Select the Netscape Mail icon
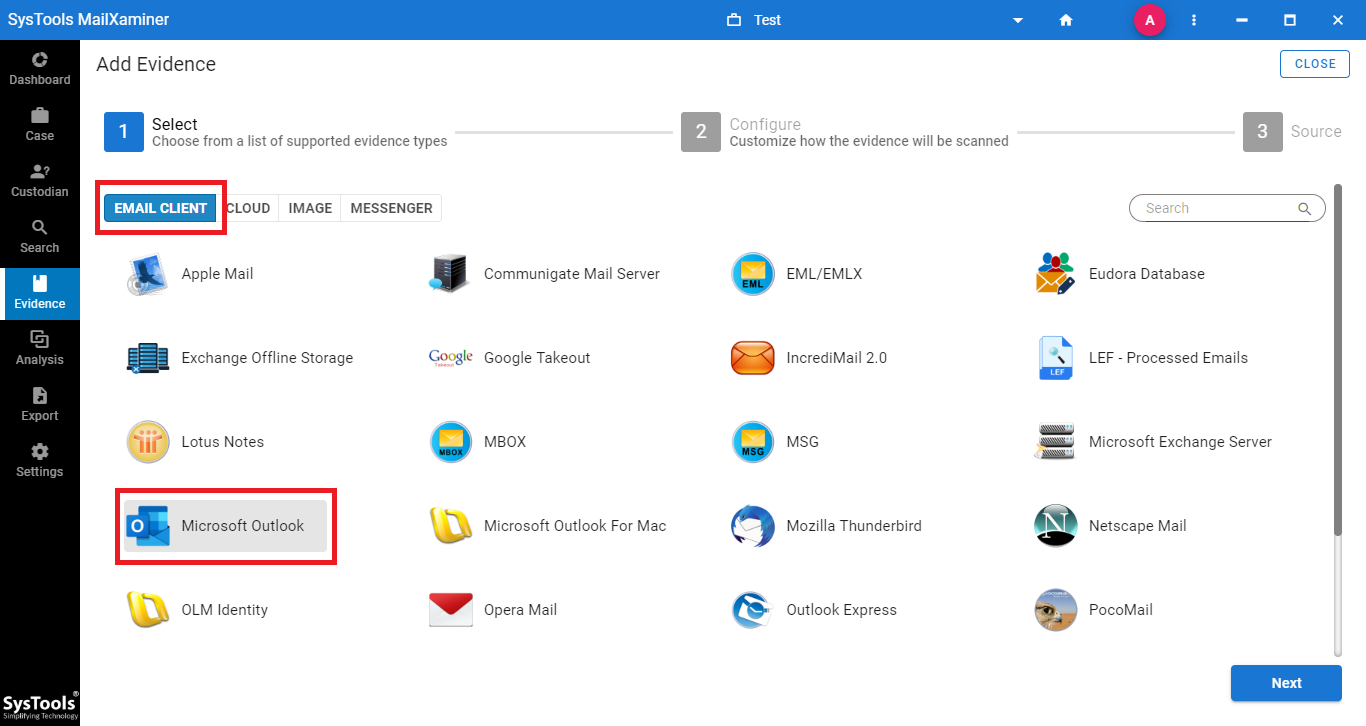1366x726 pixels. coord(1055,526)
